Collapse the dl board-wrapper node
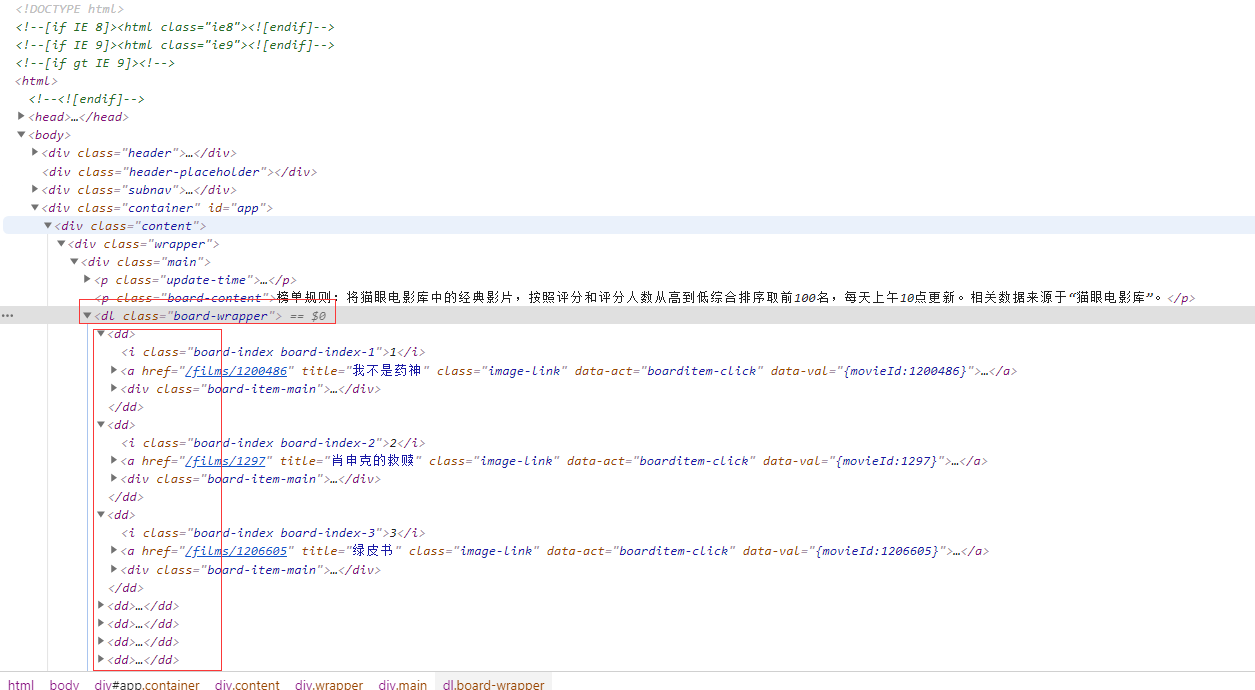Viewport: 1255px width, 690px height. tap(87, 315)
